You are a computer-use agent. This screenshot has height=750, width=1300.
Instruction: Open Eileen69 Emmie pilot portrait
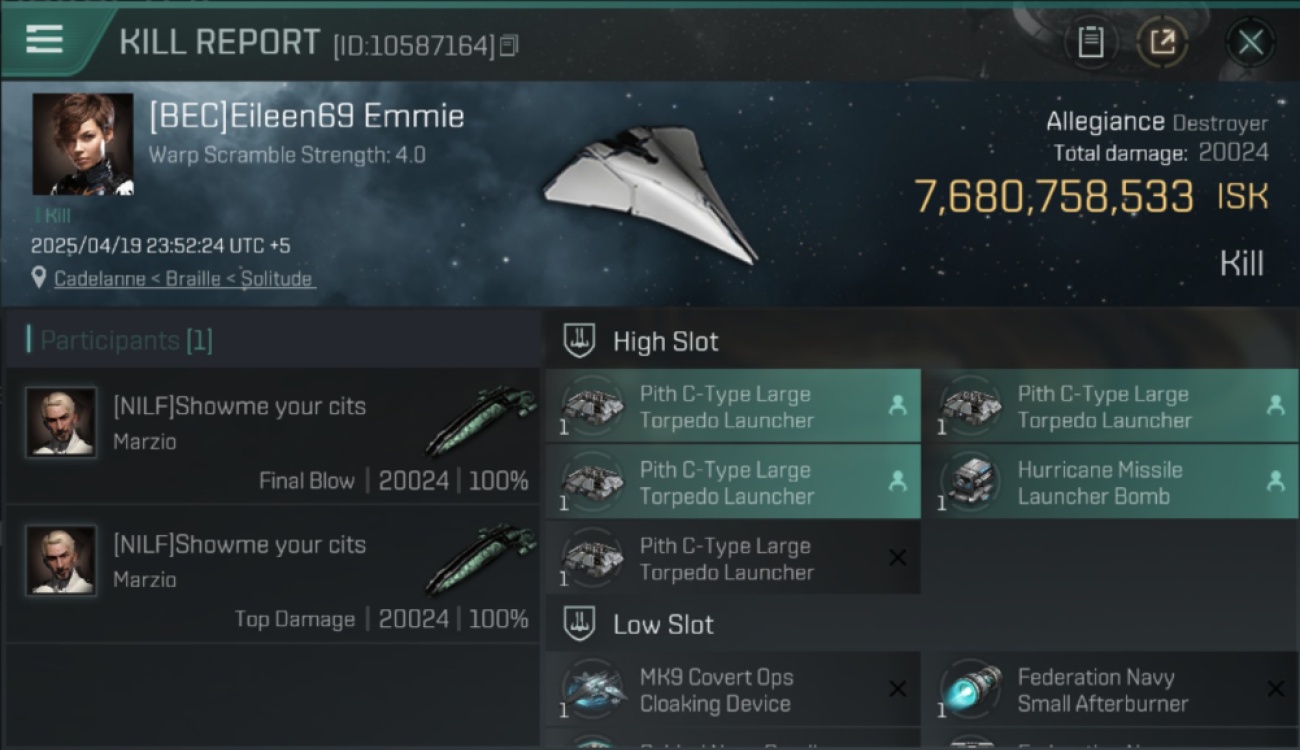(x=83, y=144)
